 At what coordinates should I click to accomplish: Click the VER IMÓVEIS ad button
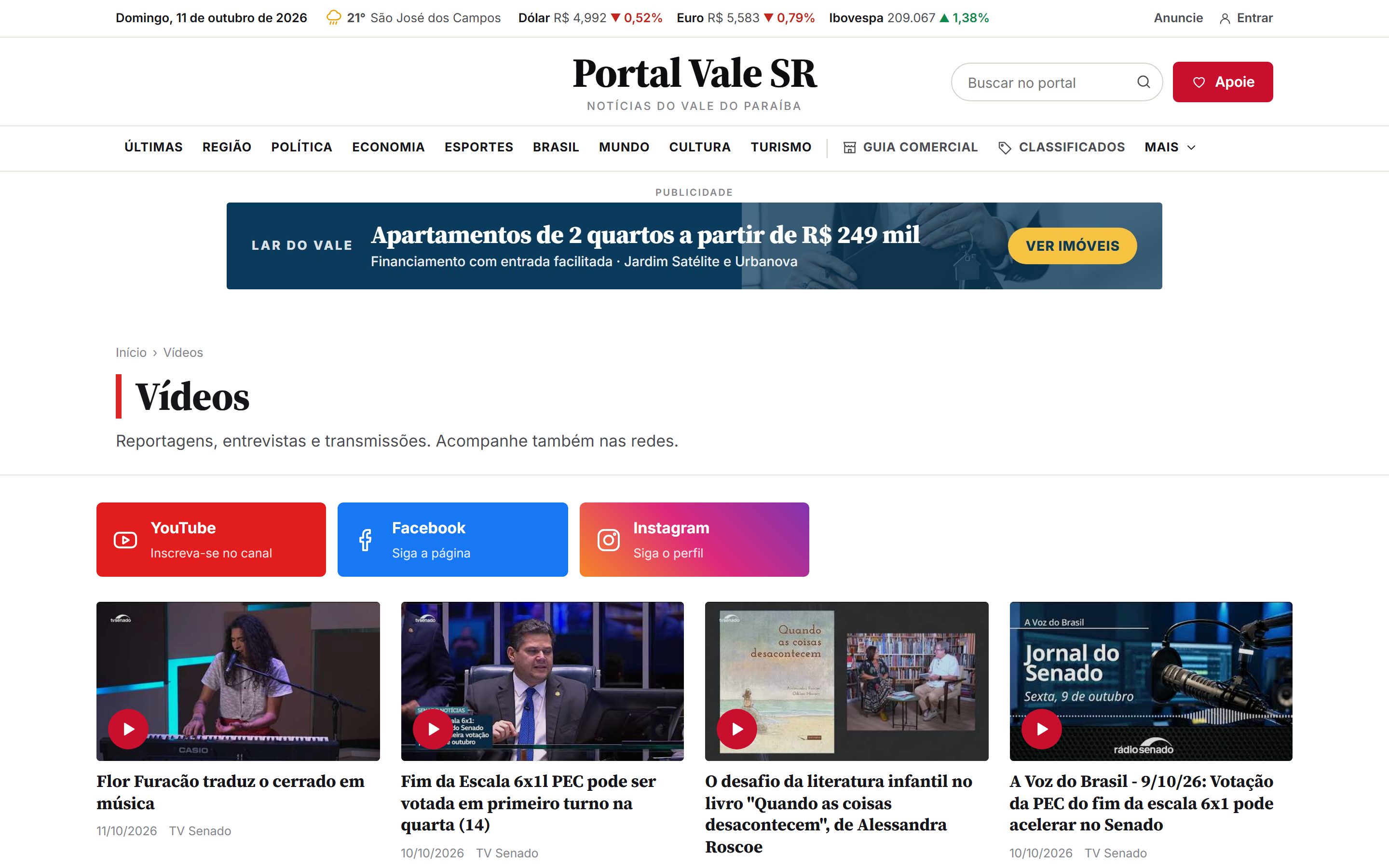coord(1072,246)
